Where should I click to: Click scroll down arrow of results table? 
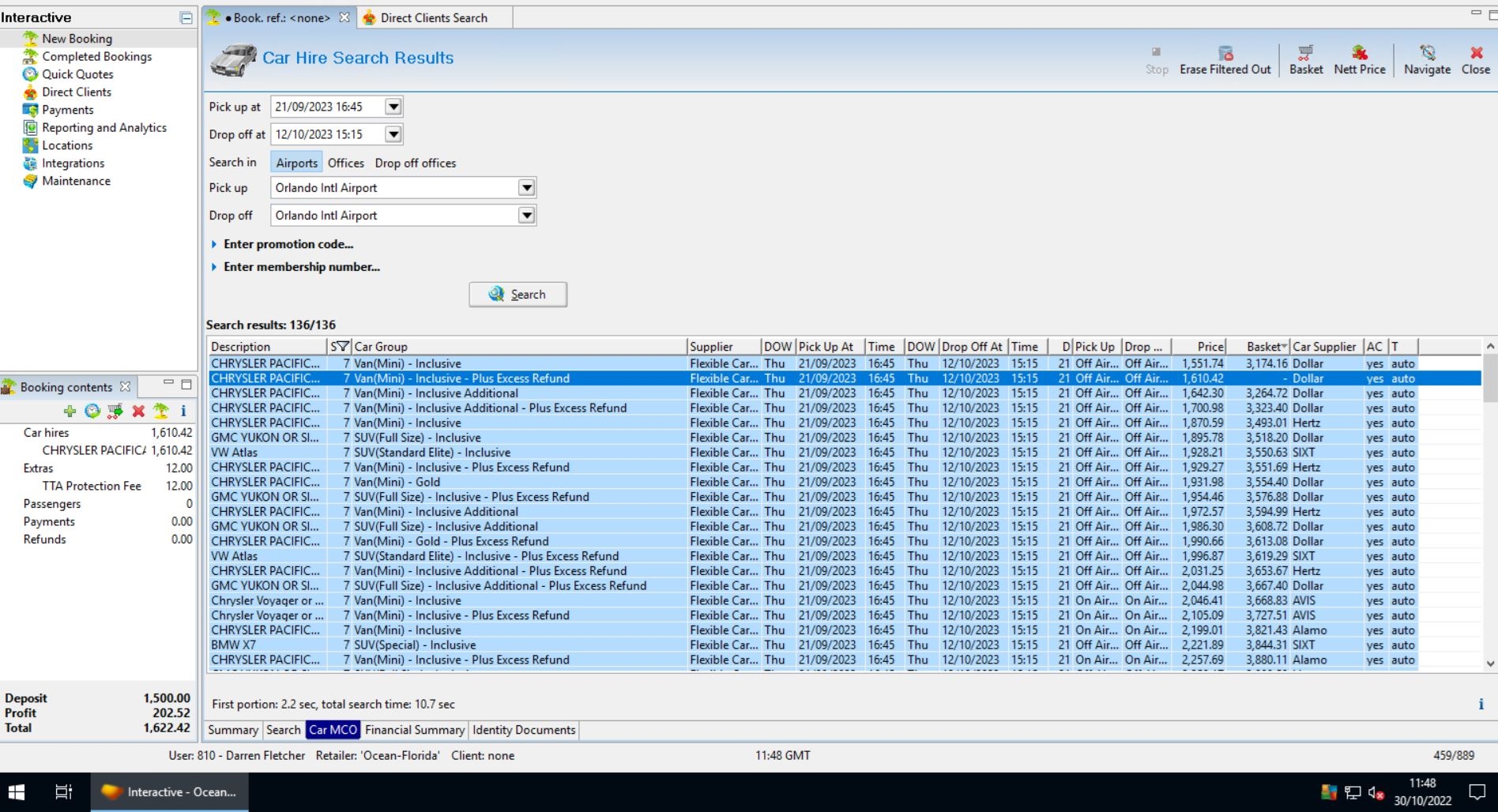click(x=1490, y=664)
